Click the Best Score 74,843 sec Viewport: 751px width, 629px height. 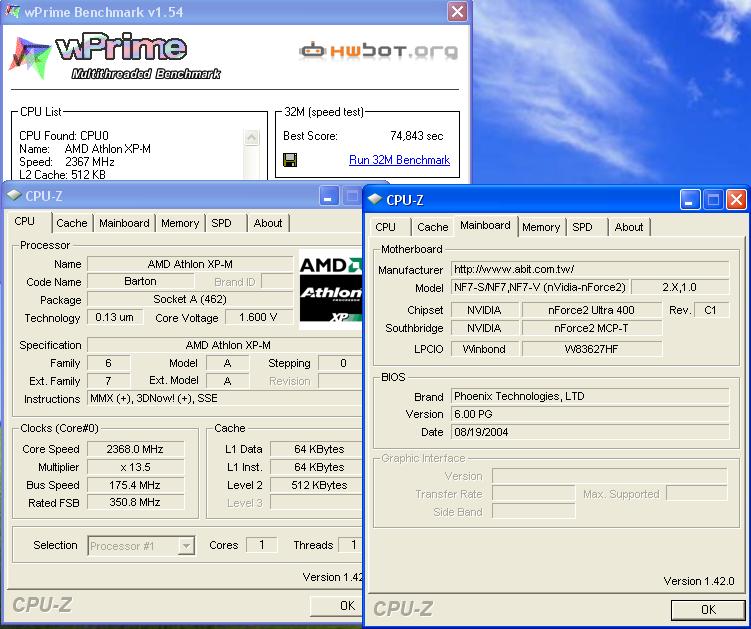click(x=417, y=136)
